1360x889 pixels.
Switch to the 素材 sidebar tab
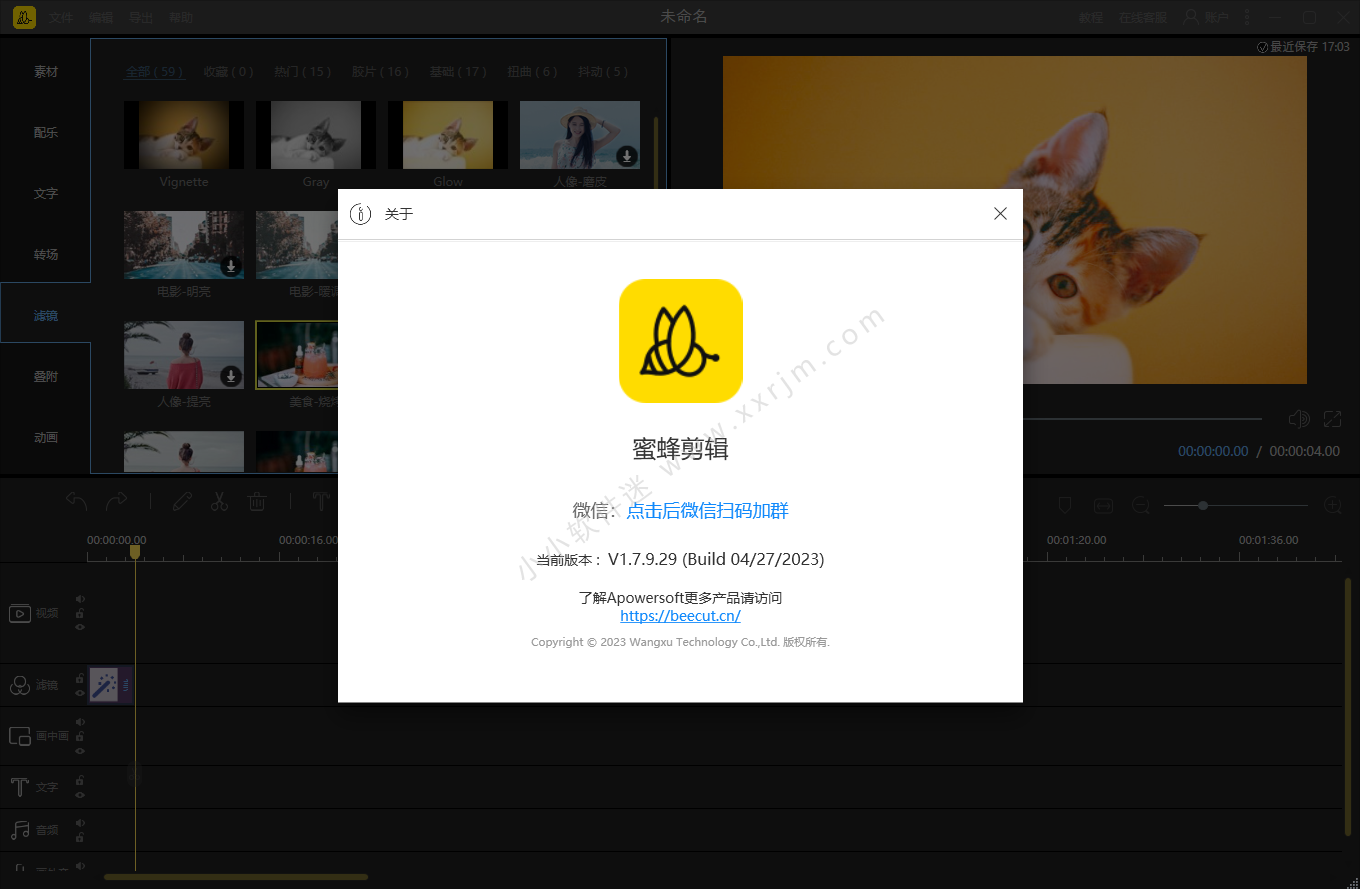pyautogui.click(x=46, y=72)
